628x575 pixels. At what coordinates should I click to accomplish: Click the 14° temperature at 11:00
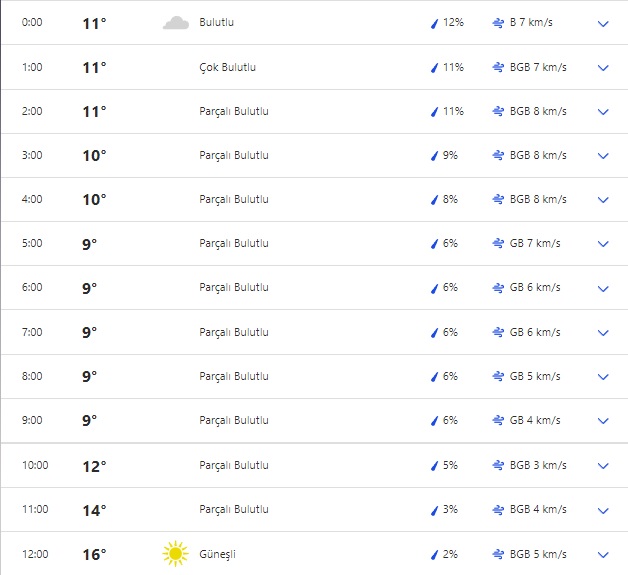click(x=94, y=510)
